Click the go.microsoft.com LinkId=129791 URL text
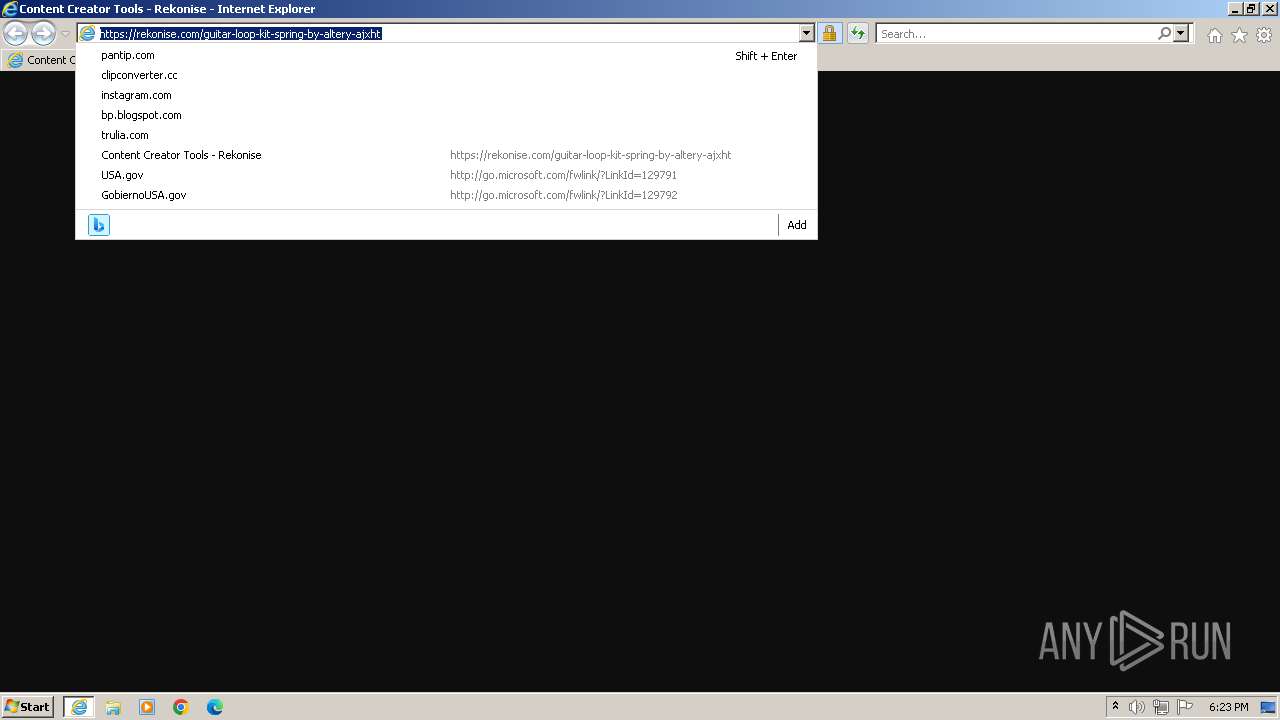This screenshot has height=720, width=1280. click(x=563, y=175)
